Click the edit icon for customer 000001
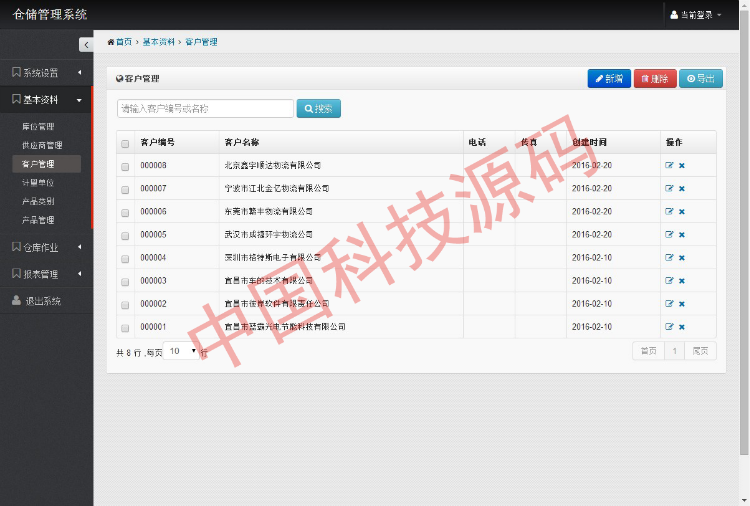Image resolution: width=750 pixels, height=506 pixels. (669, 327)
